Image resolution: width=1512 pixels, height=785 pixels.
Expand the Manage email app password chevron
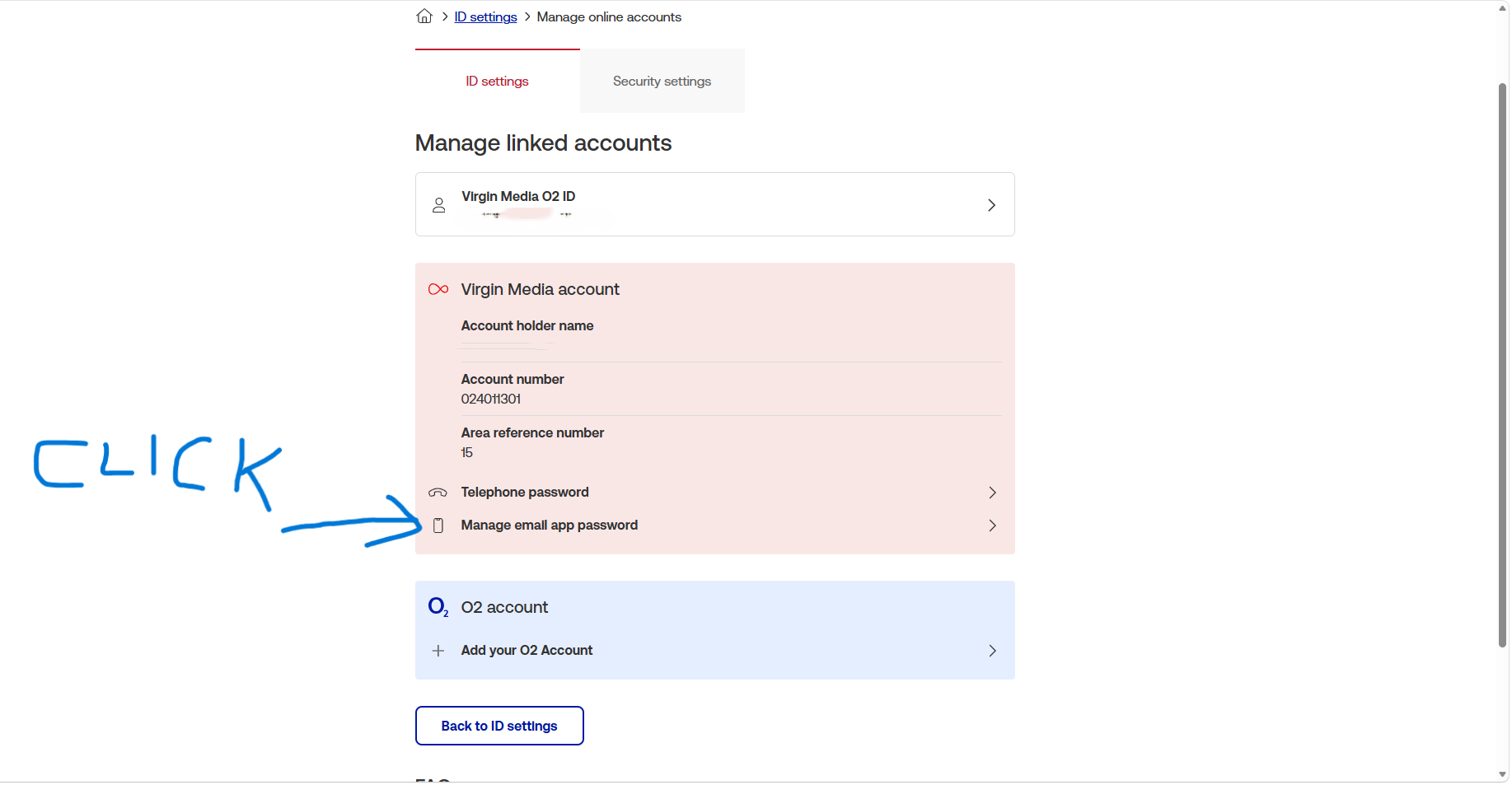(x=992, y=526)
